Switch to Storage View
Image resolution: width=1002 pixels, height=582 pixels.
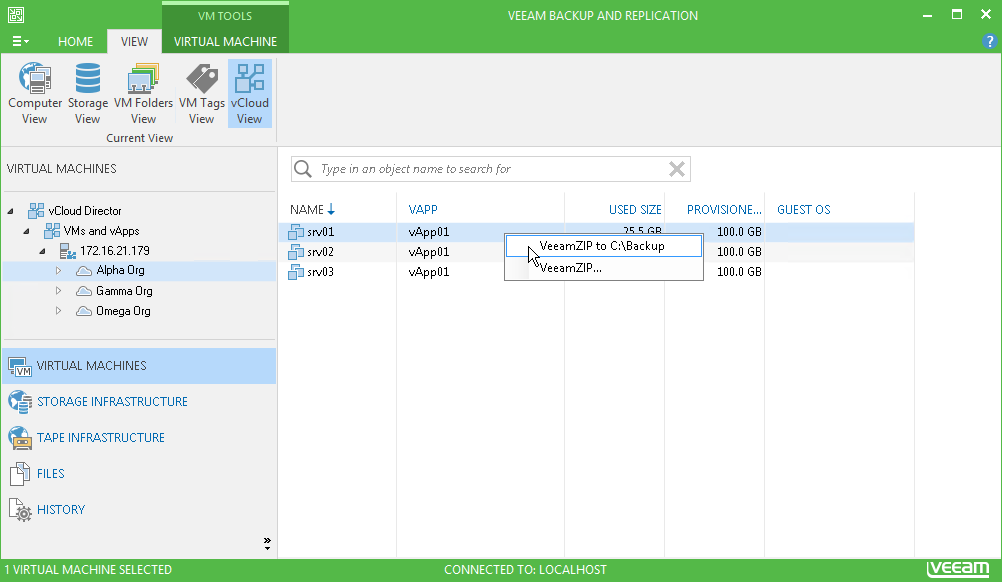88,93
